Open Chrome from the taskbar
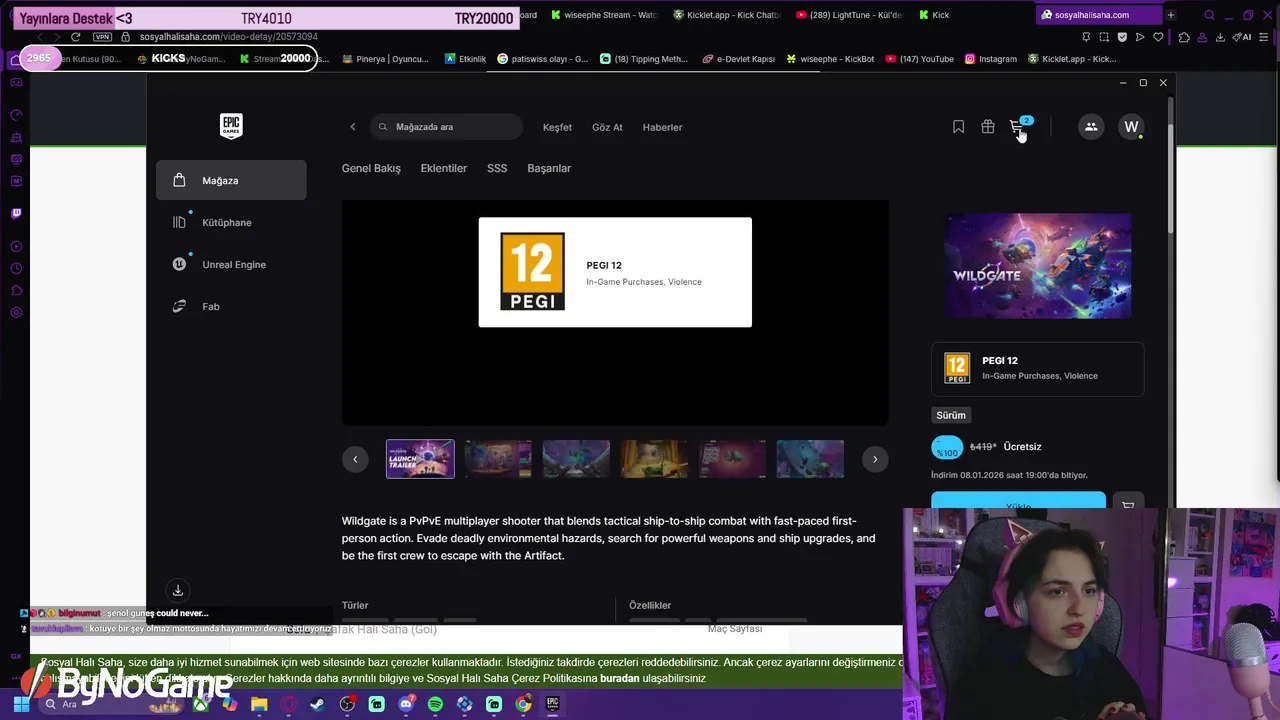The height and width of the screenshot is (720, 1280). pyautogui.click(x=523, y=704)
